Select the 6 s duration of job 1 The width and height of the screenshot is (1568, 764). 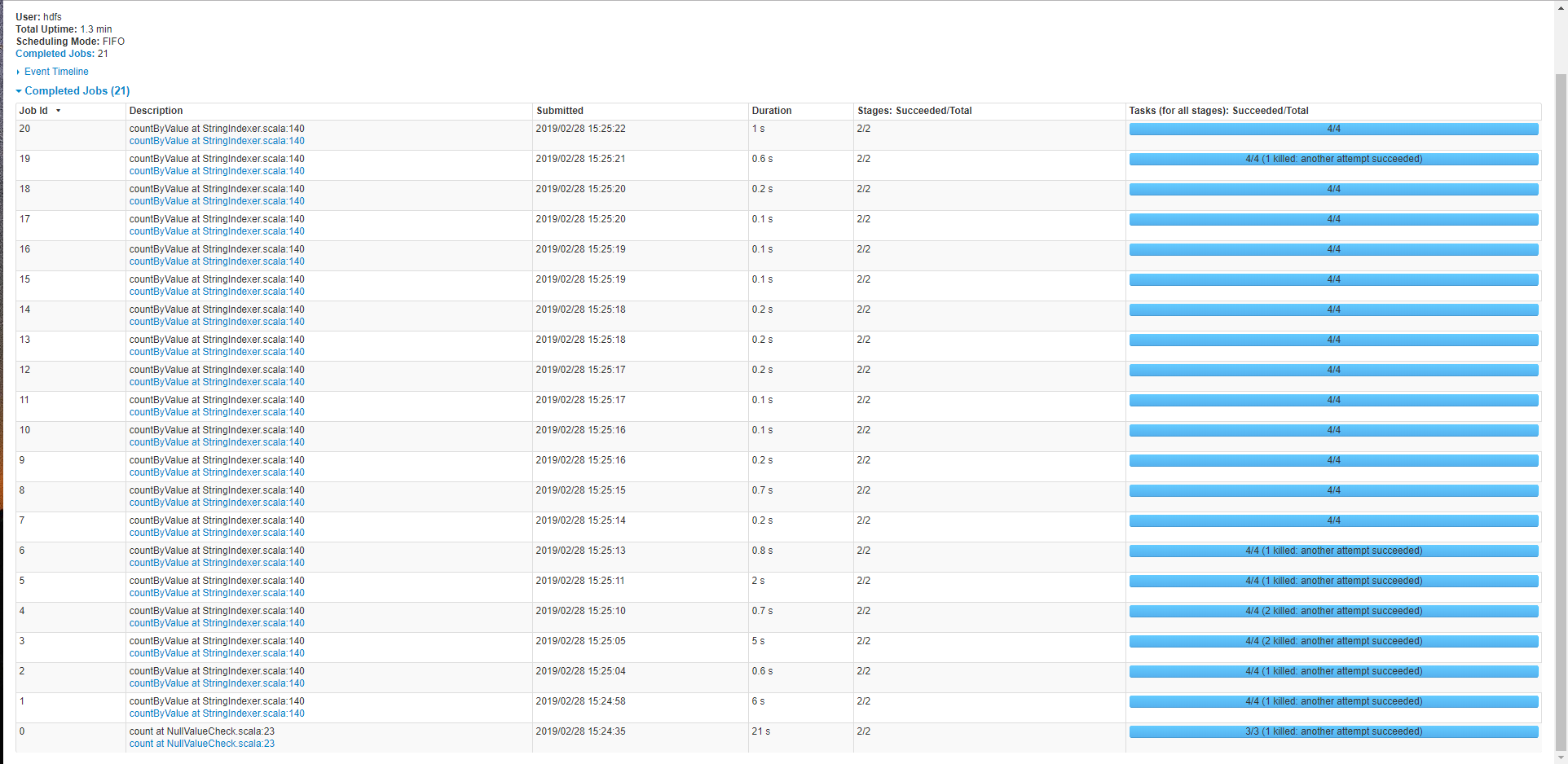(758, 701)
